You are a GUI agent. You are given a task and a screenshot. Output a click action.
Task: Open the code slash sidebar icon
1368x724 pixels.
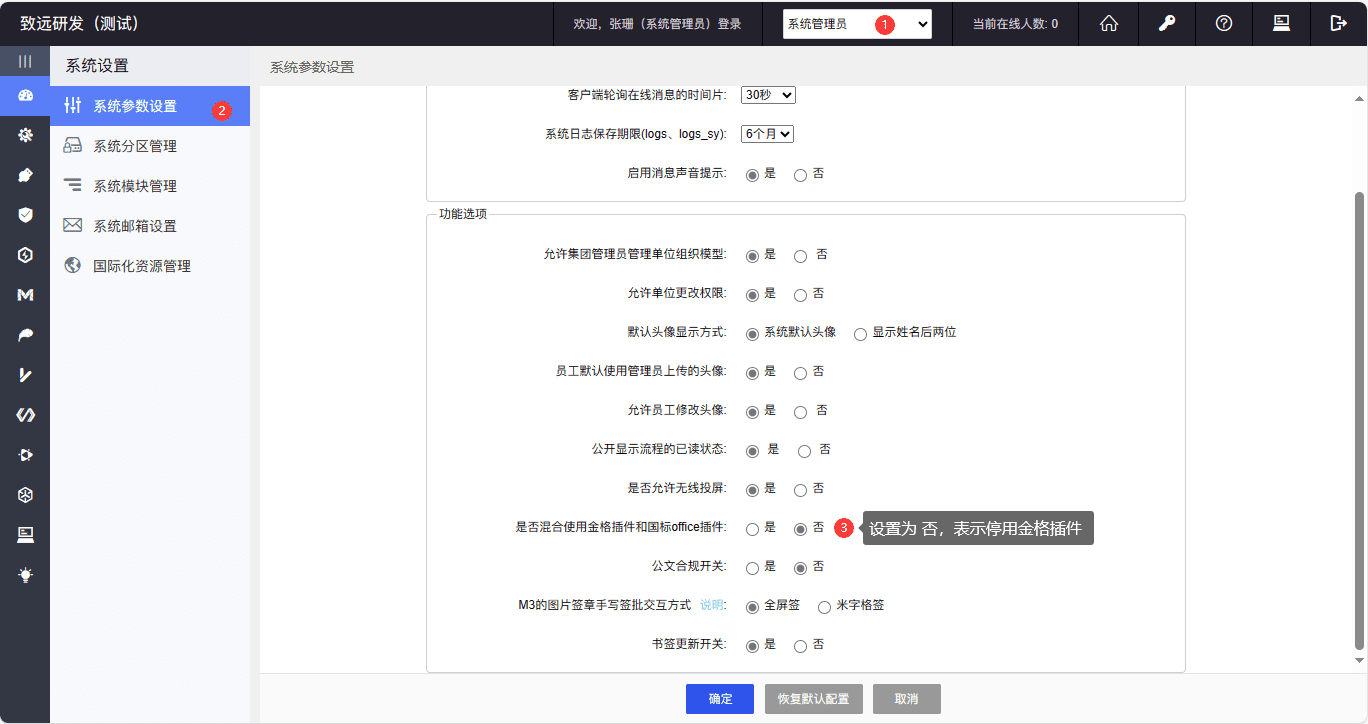[25, 415]
